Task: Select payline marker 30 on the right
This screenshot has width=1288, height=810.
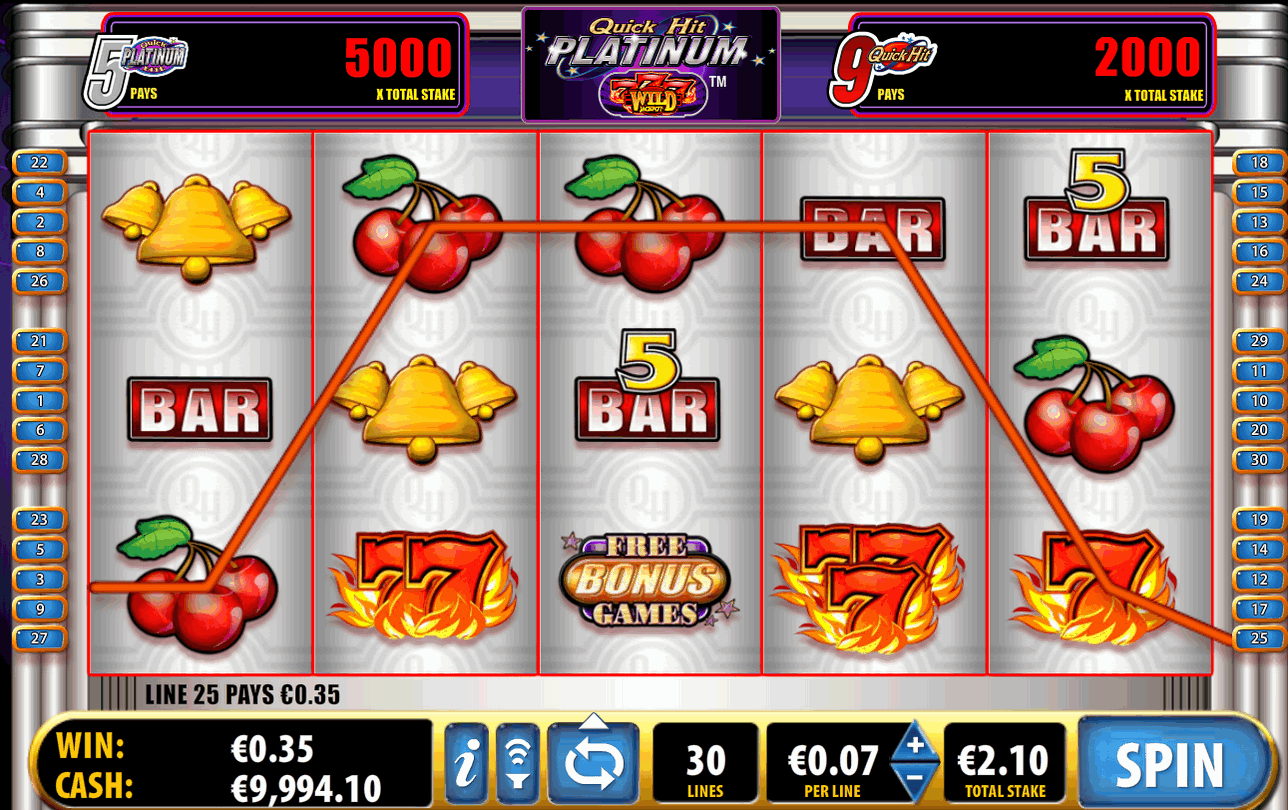Action: click(x=1259, y=460)
